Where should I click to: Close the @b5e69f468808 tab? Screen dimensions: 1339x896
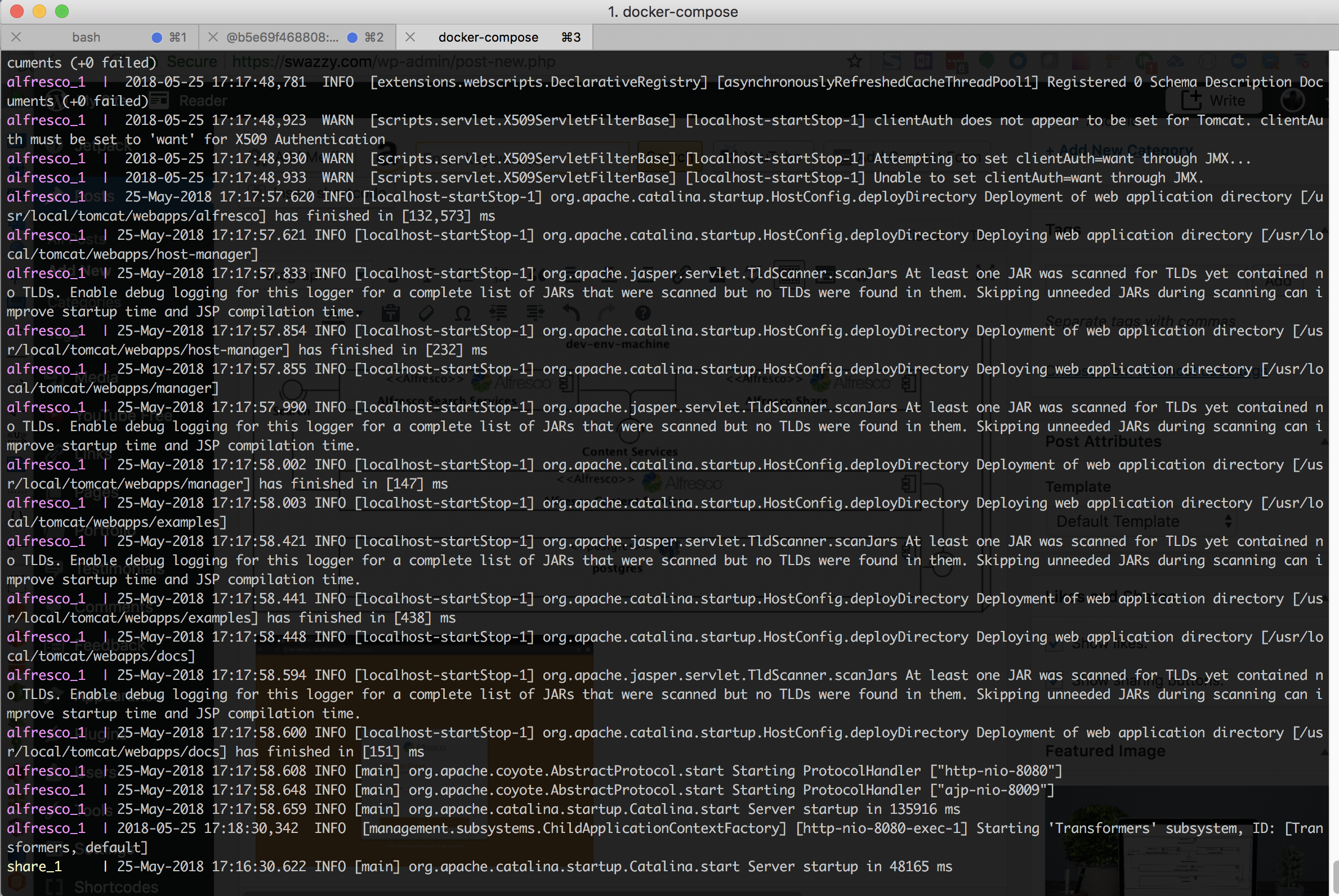[213, 37]
